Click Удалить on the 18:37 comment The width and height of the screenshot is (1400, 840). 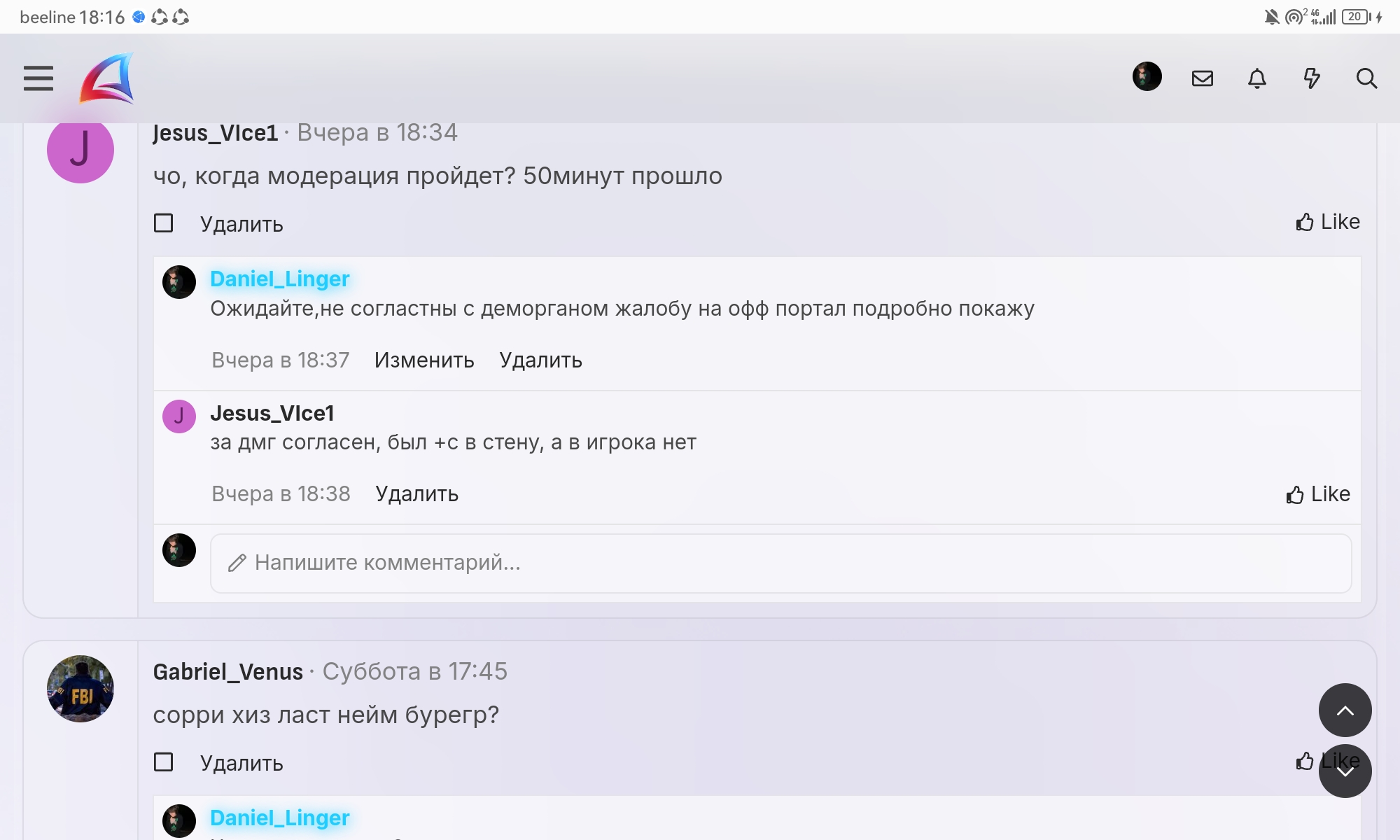540,360
